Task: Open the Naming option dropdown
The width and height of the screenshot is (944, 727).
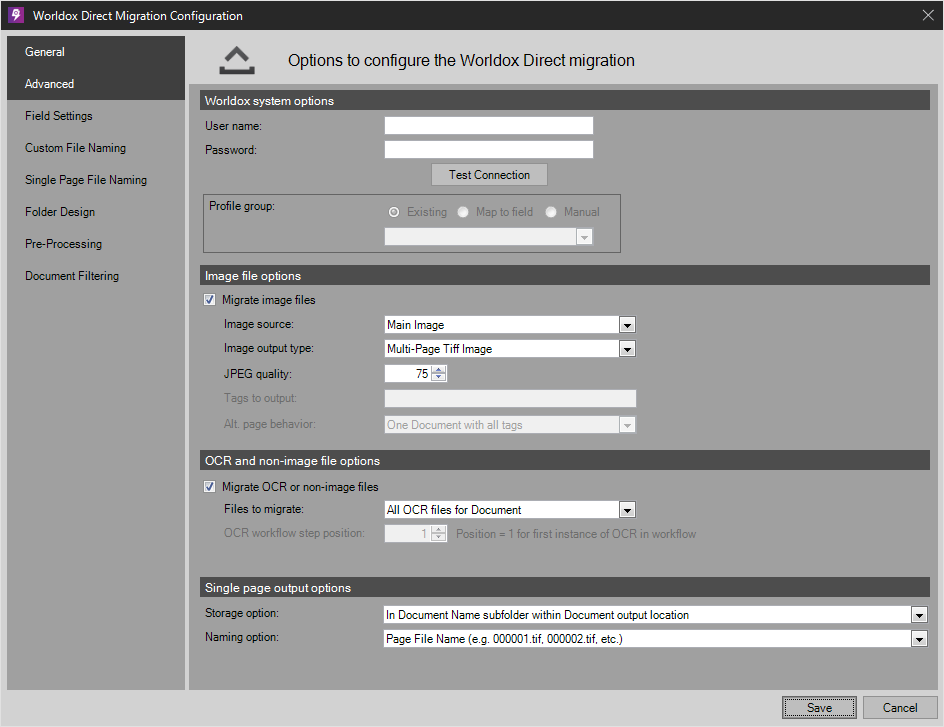Action: click(656, 639)
